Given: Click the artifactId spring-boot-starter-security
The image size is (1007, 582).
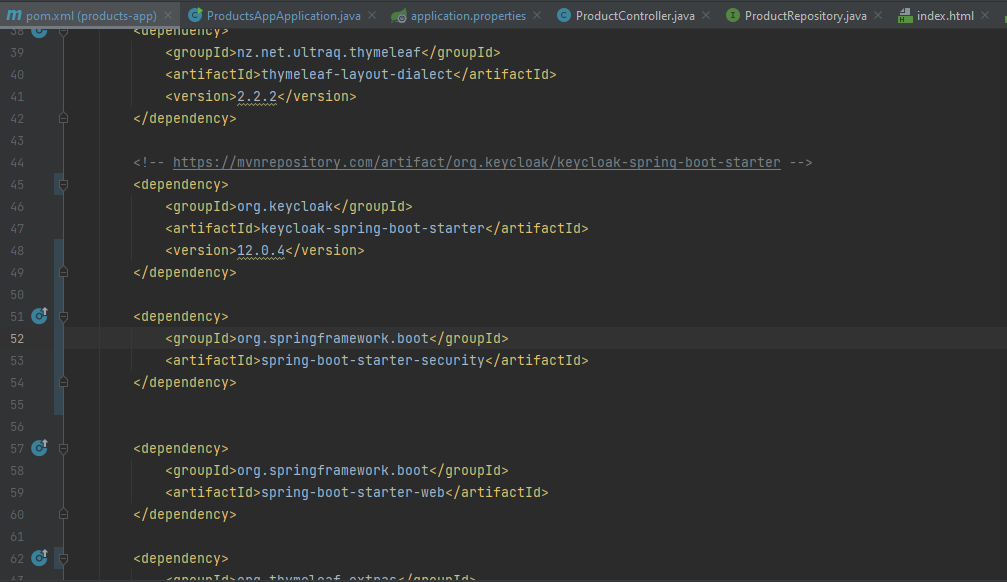Looking at the screenshot, I should 372,360.
